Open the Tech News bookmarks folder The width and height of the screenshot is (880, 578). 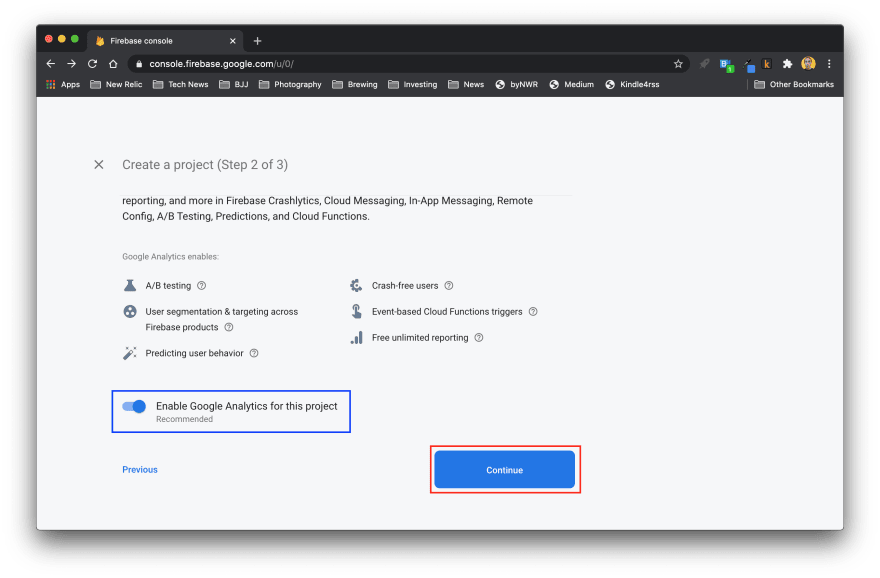click(180, 85)
